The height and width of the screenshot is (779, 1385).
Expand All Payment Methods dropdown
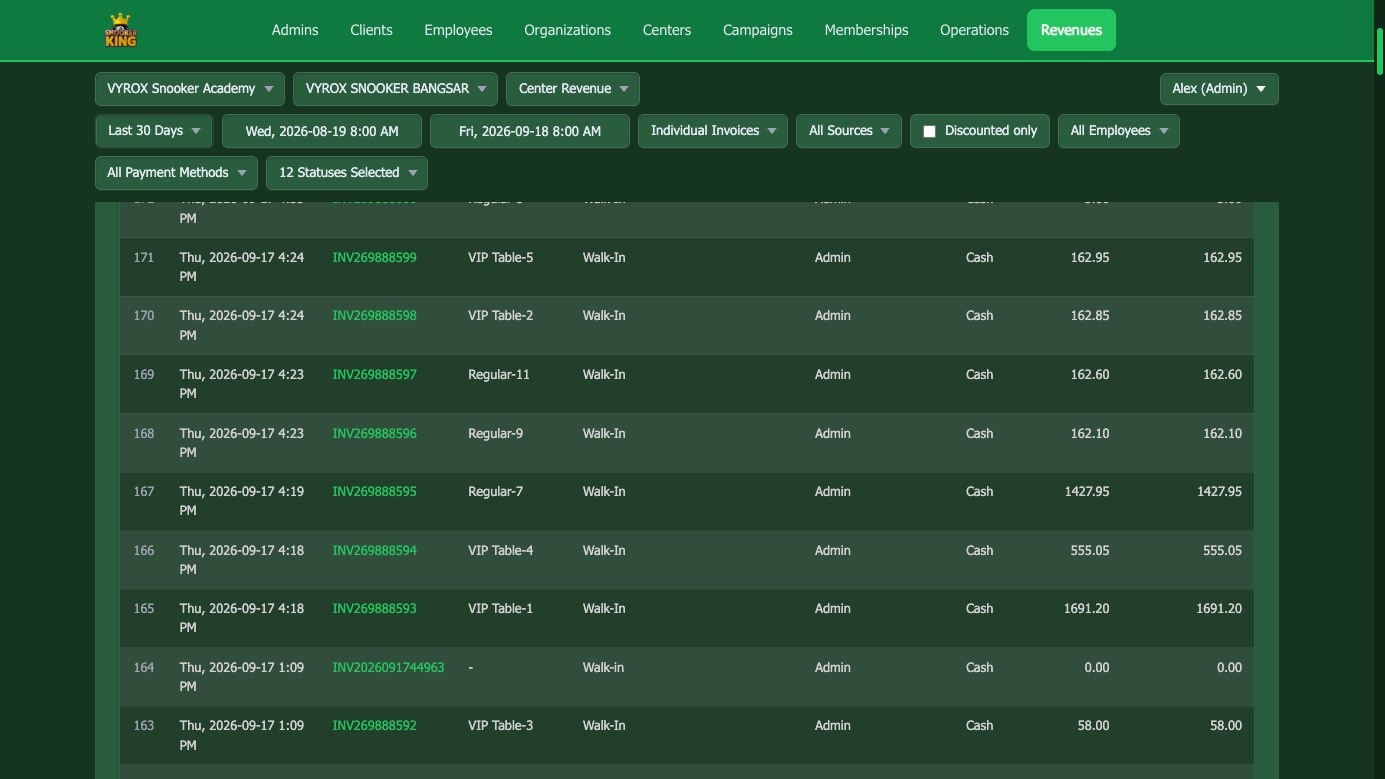point(176,173)
